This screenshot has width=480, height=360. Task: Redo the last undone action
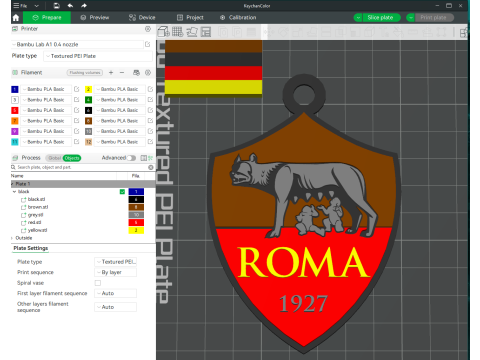(x=84, y=6)
